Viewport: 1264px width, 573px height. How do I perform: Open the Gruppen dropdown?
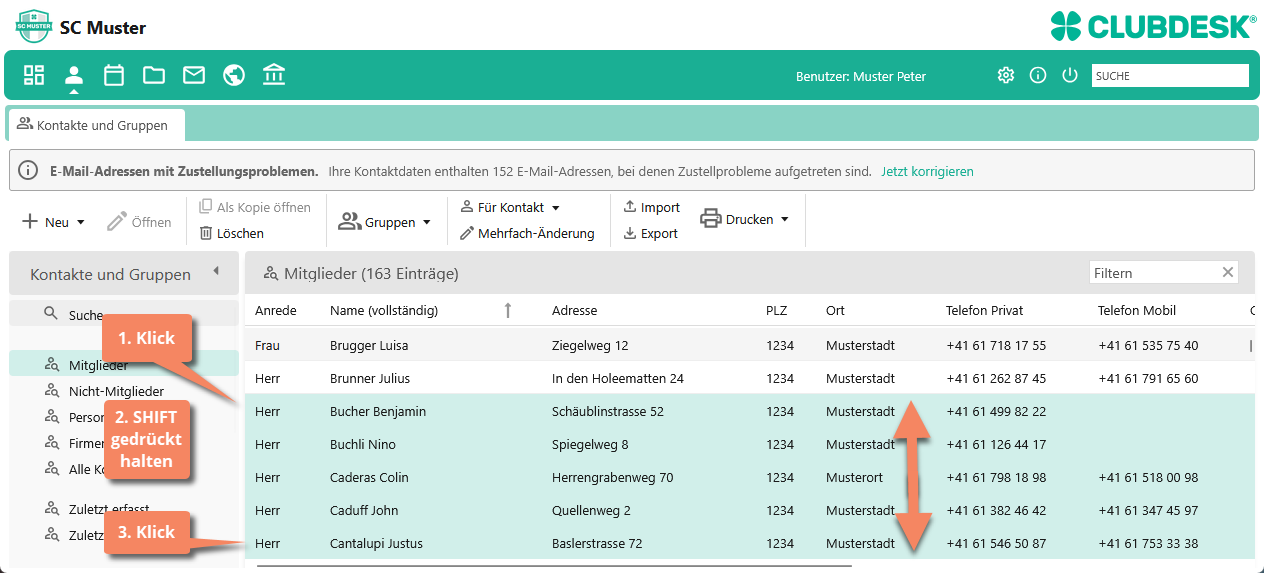[x=385, y=222]
